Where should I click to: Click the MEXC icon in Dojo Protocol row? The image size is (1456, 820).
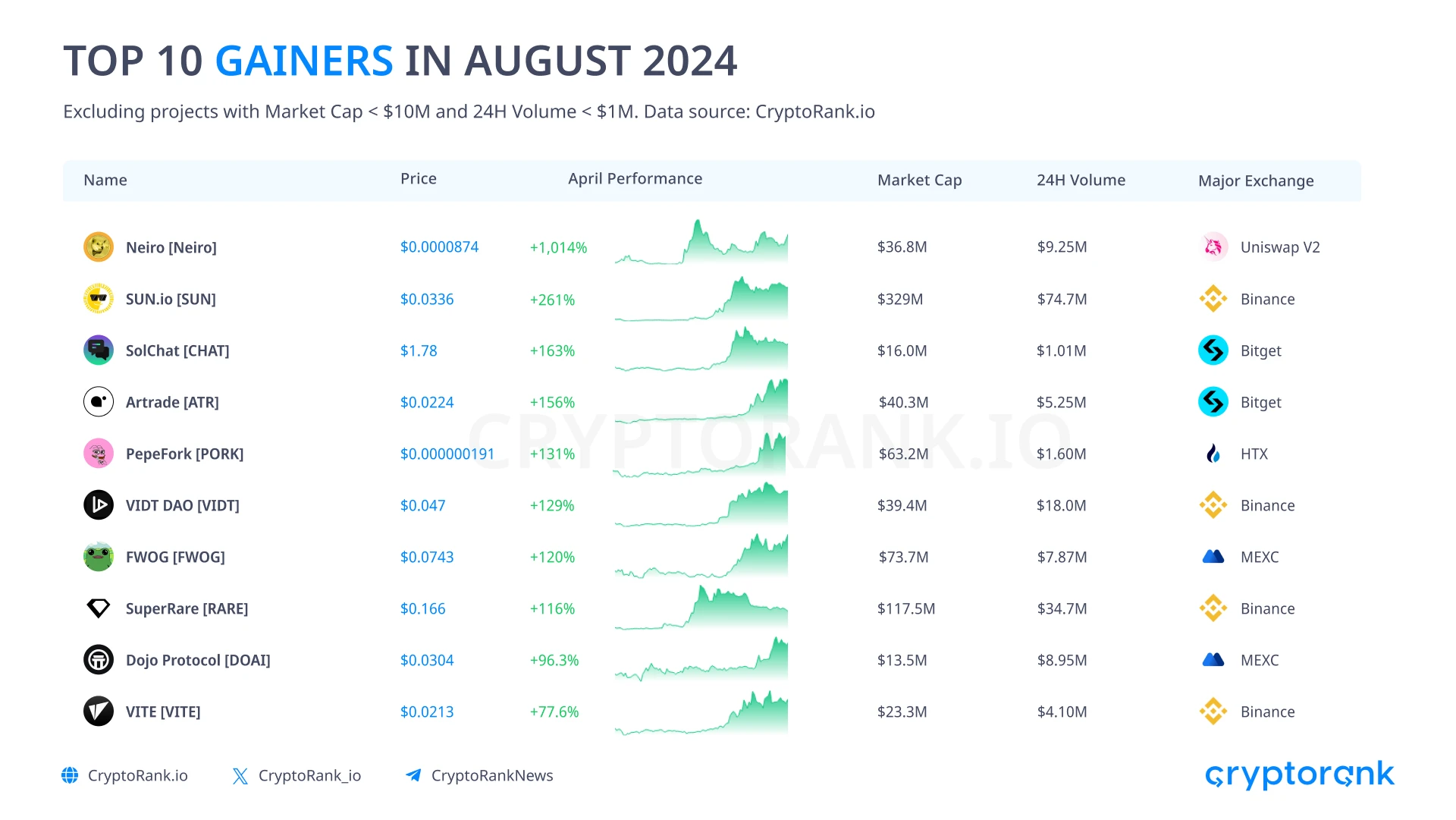pos(1213,660)
